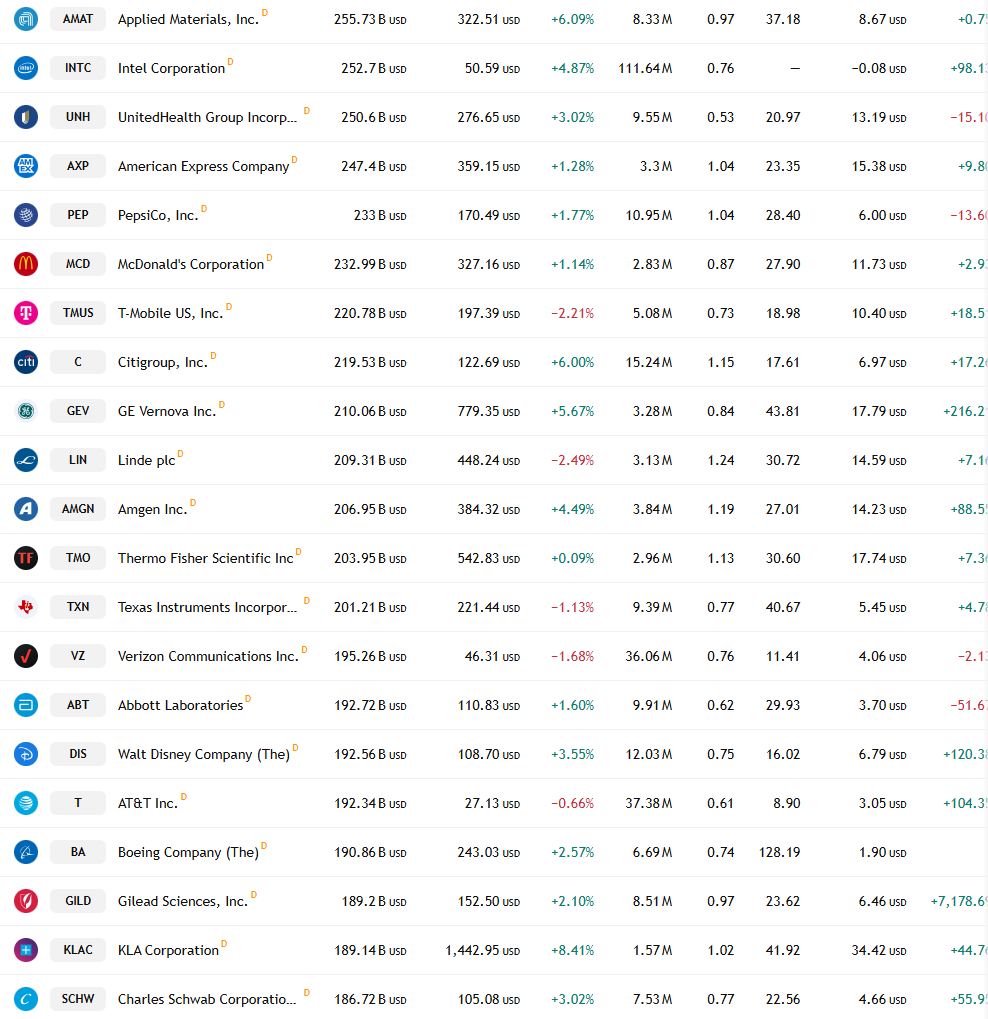Click the Citigroup logo icon

coord(26,362)
